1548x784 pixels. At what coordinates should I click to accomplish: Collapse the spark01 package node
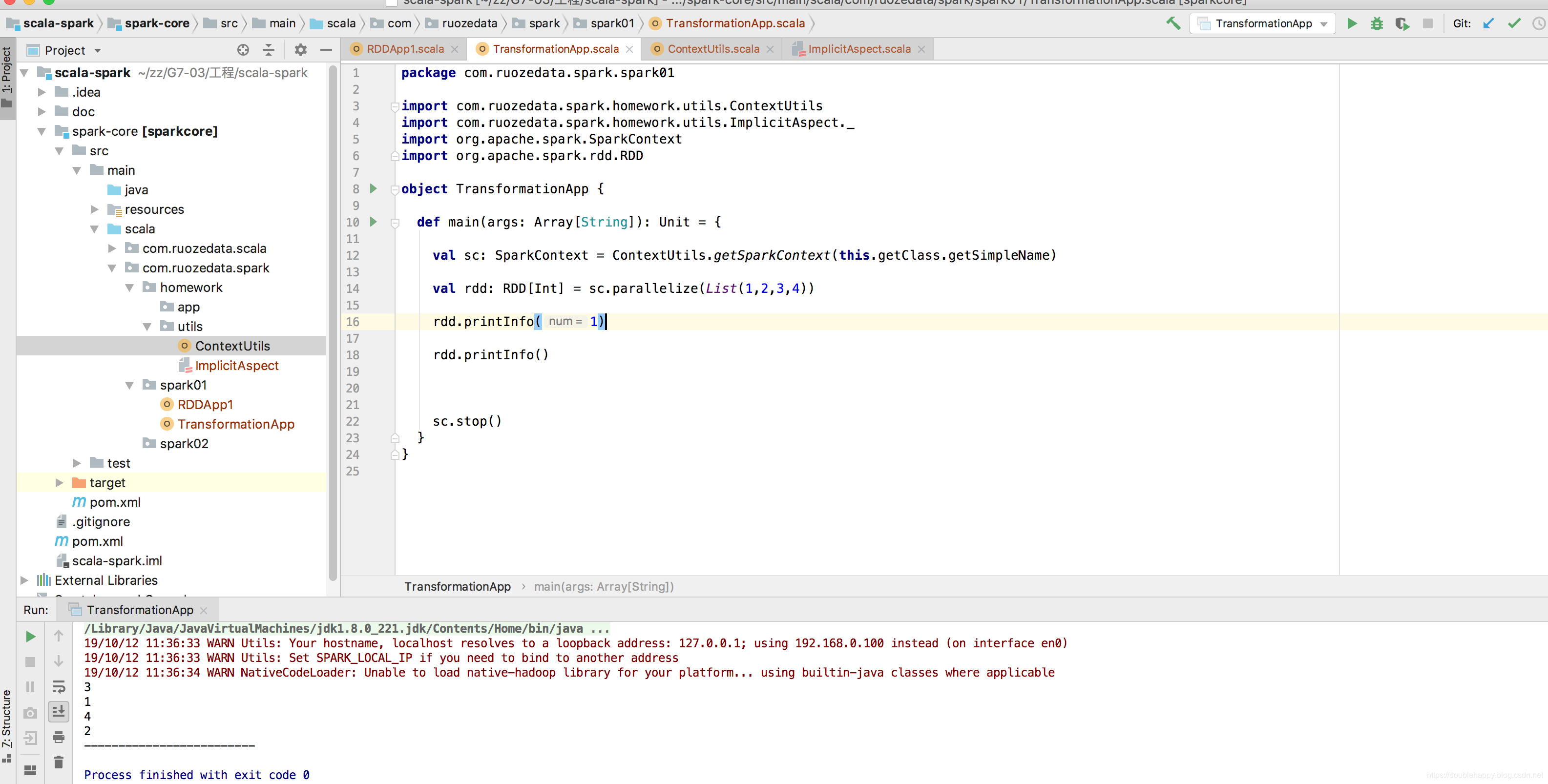pos(129,385)
